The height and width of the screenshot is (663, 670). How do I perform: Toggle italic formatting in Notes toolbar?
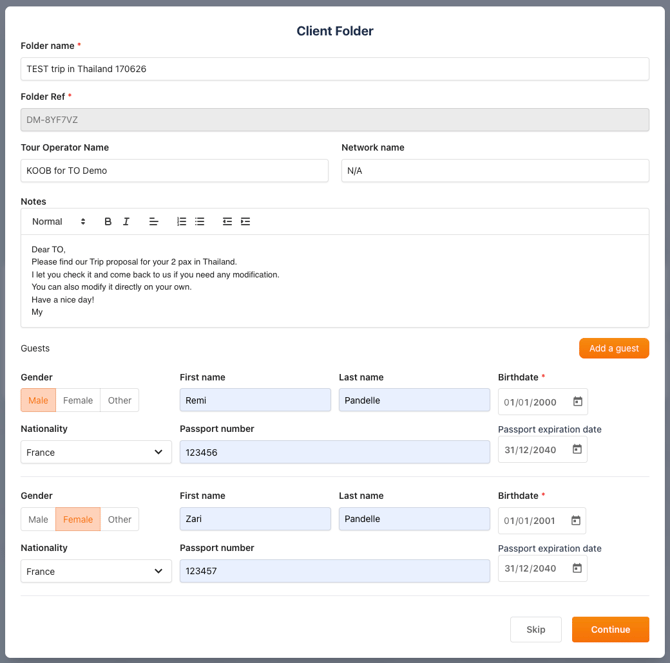126,221
